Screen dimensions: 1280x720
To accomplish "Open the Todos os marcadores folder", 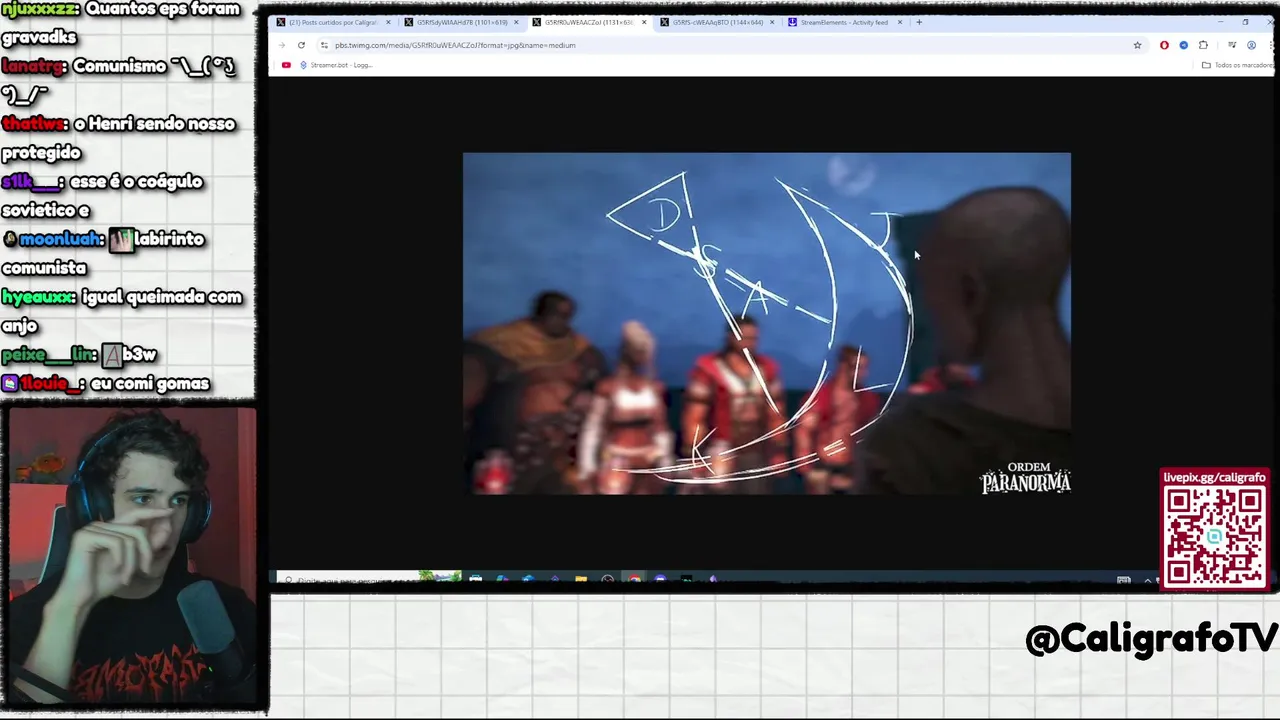I will point(1238,65).
